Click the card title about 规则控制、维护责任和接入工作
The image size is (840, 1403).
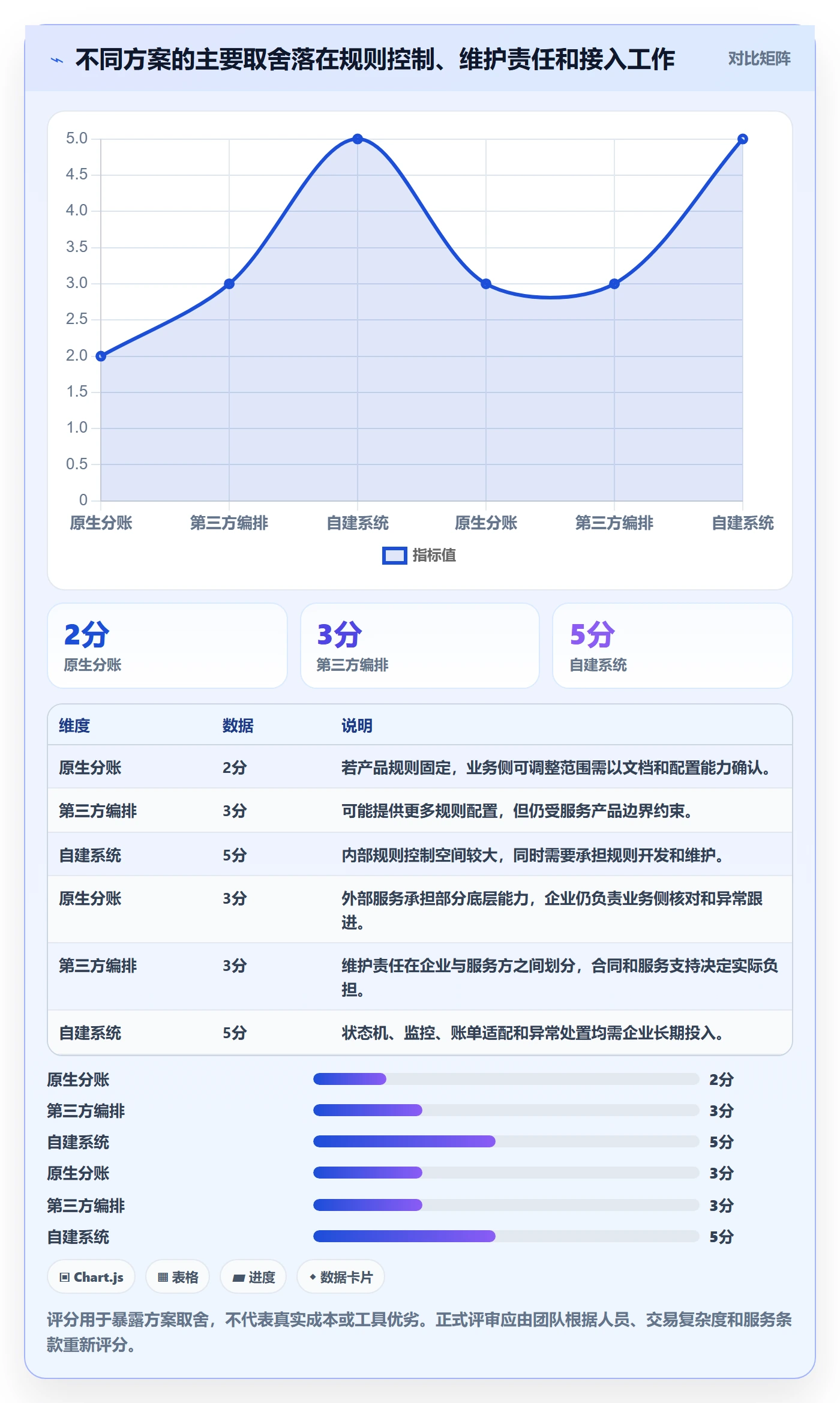(375, 59)
